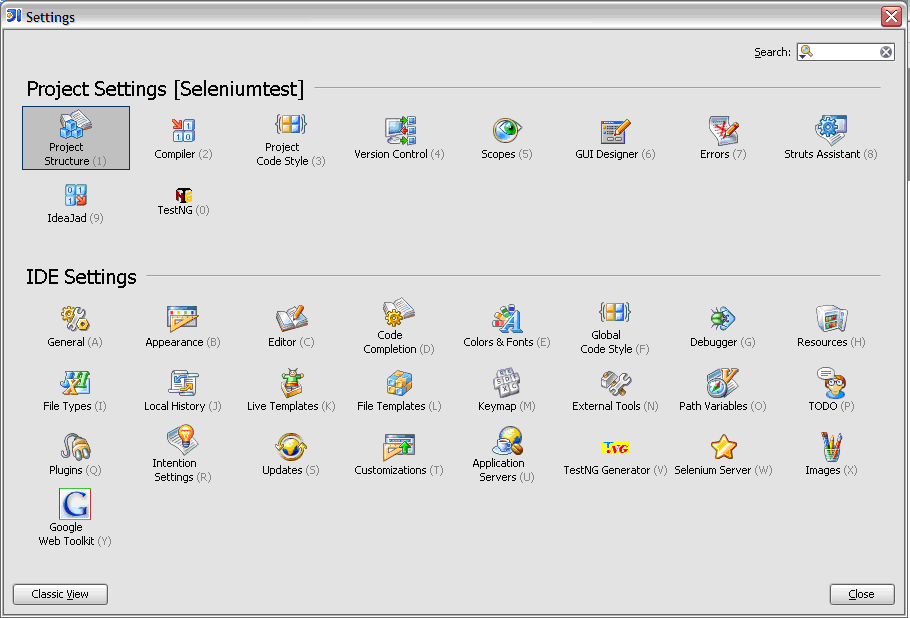Open File Types settings
Image resolution: width=910 pixels, height=618 pixels.
75,391
